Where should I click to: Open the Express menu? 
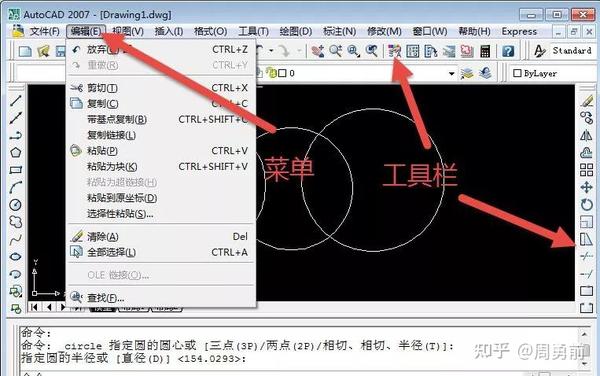point(519,31)
